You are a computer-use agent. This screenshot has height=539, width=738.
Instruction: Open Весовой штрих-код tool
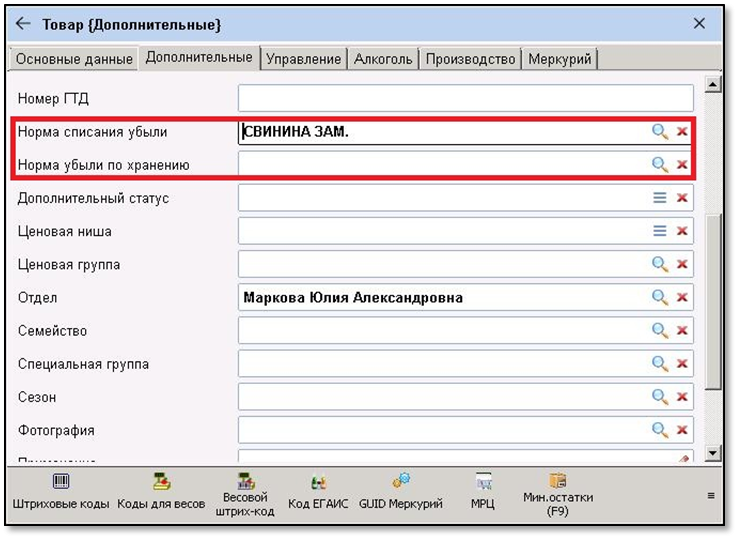tap(244, 494)
